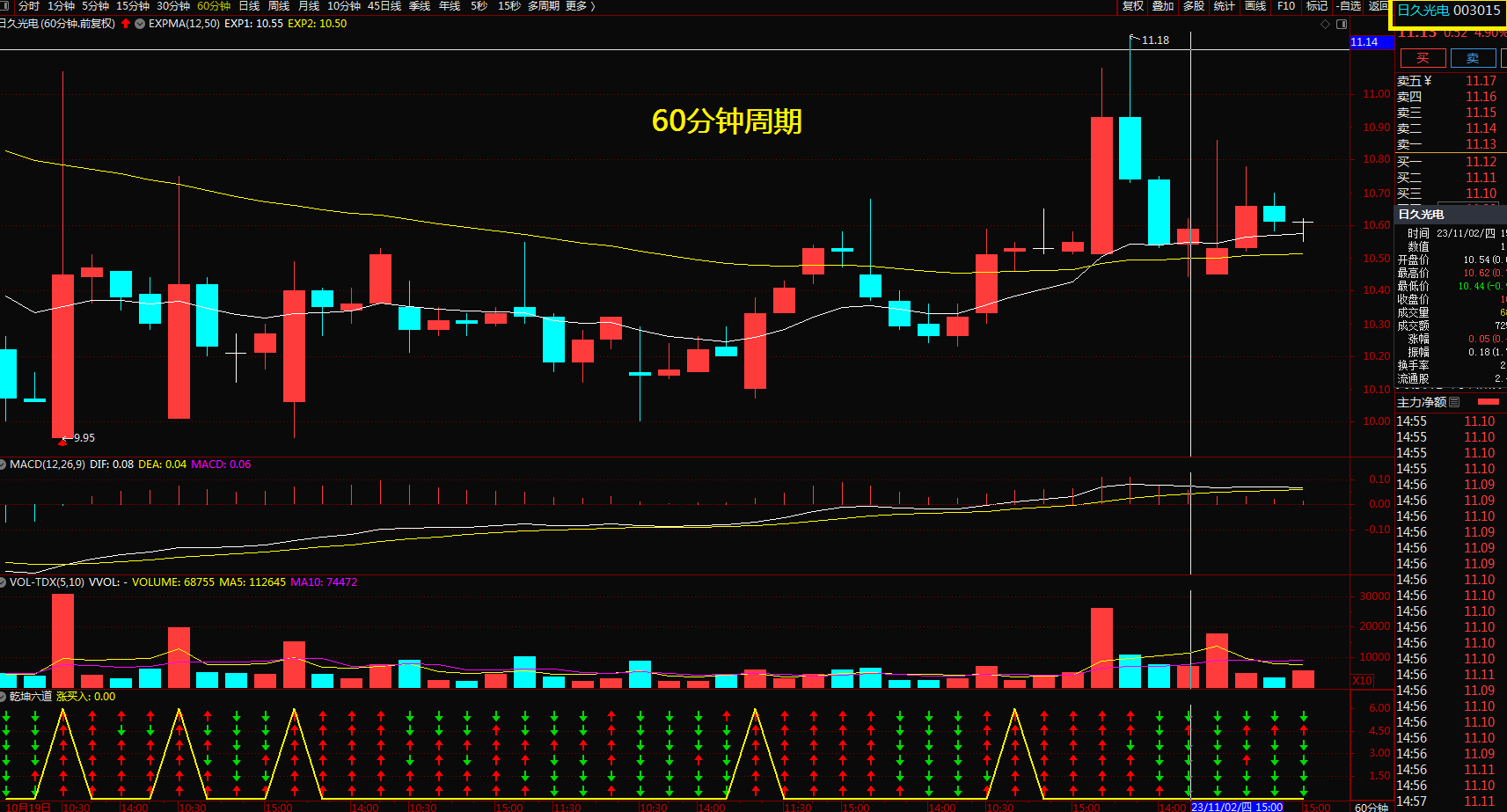Click the 11.18 high price label
The height and width of the screenshot is (812, 1507).
coord(1155,40)
